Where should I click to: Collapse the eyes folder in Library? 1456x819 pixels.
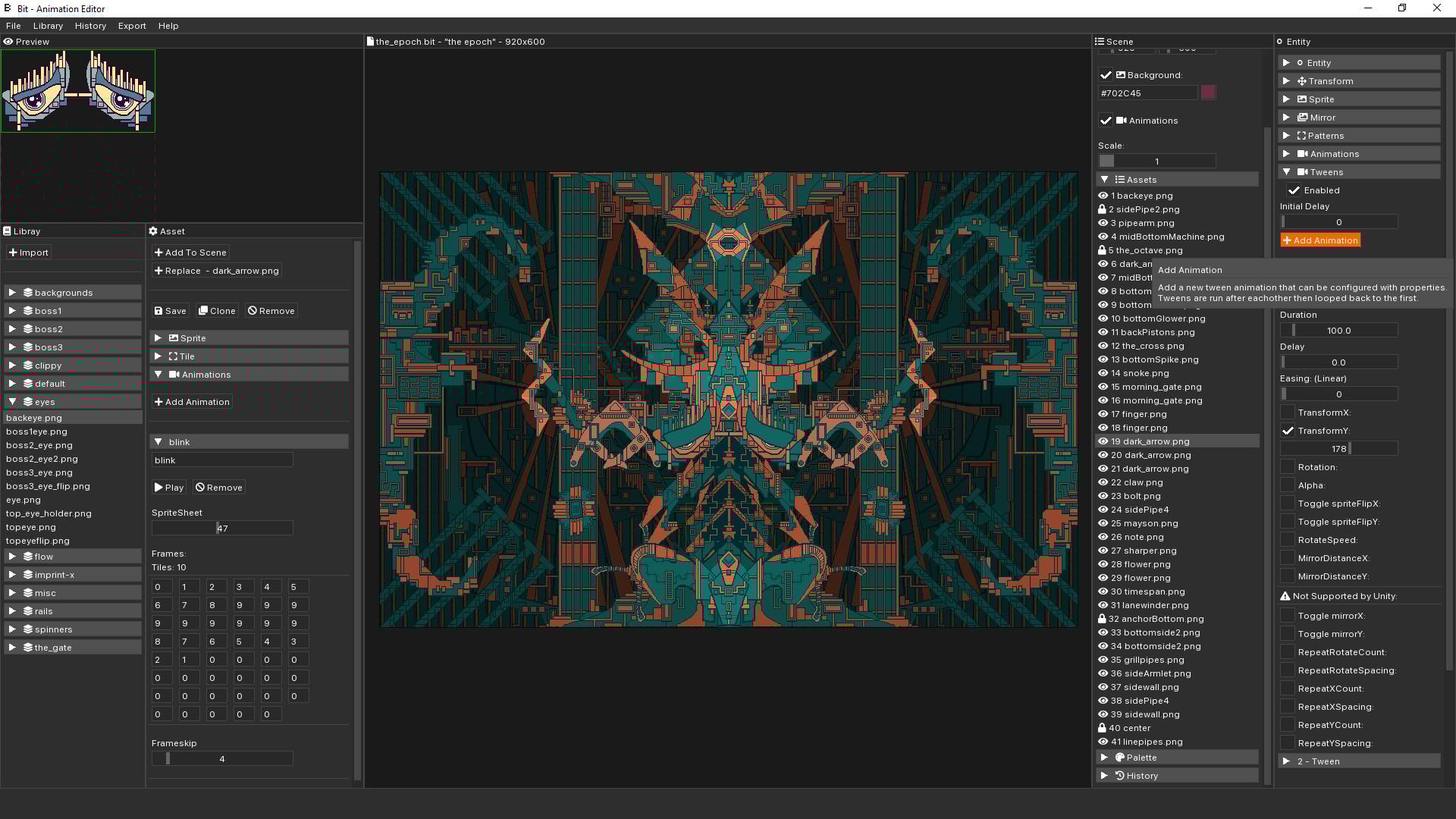tap(12, 402)
